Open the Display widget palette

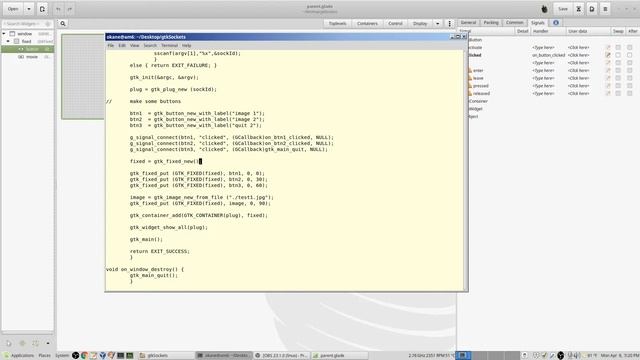(420, 24)
